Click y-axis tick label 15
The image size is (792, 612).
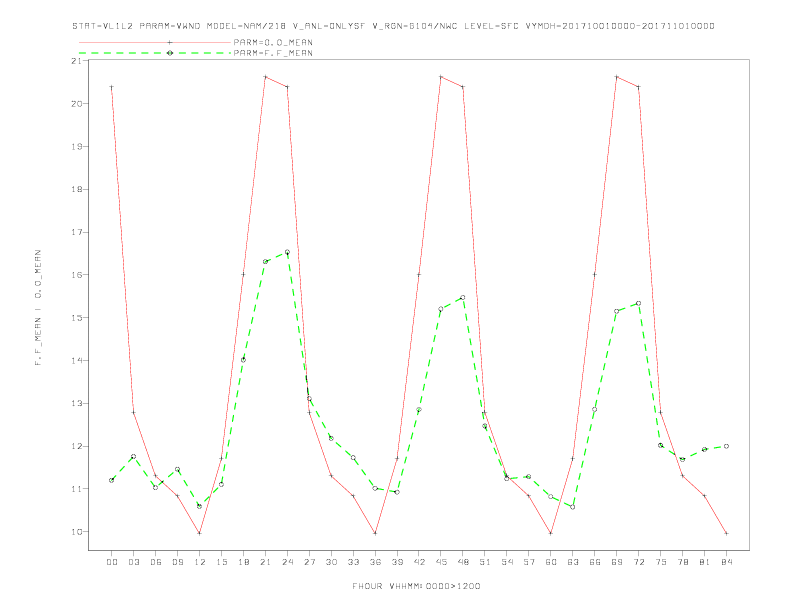click(76, 318)
